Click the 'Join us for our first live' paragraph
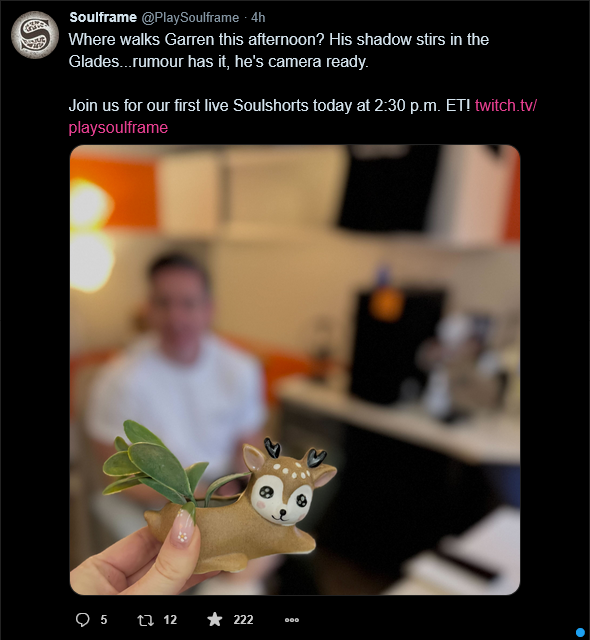590x640 pixels. pos(303,117)
